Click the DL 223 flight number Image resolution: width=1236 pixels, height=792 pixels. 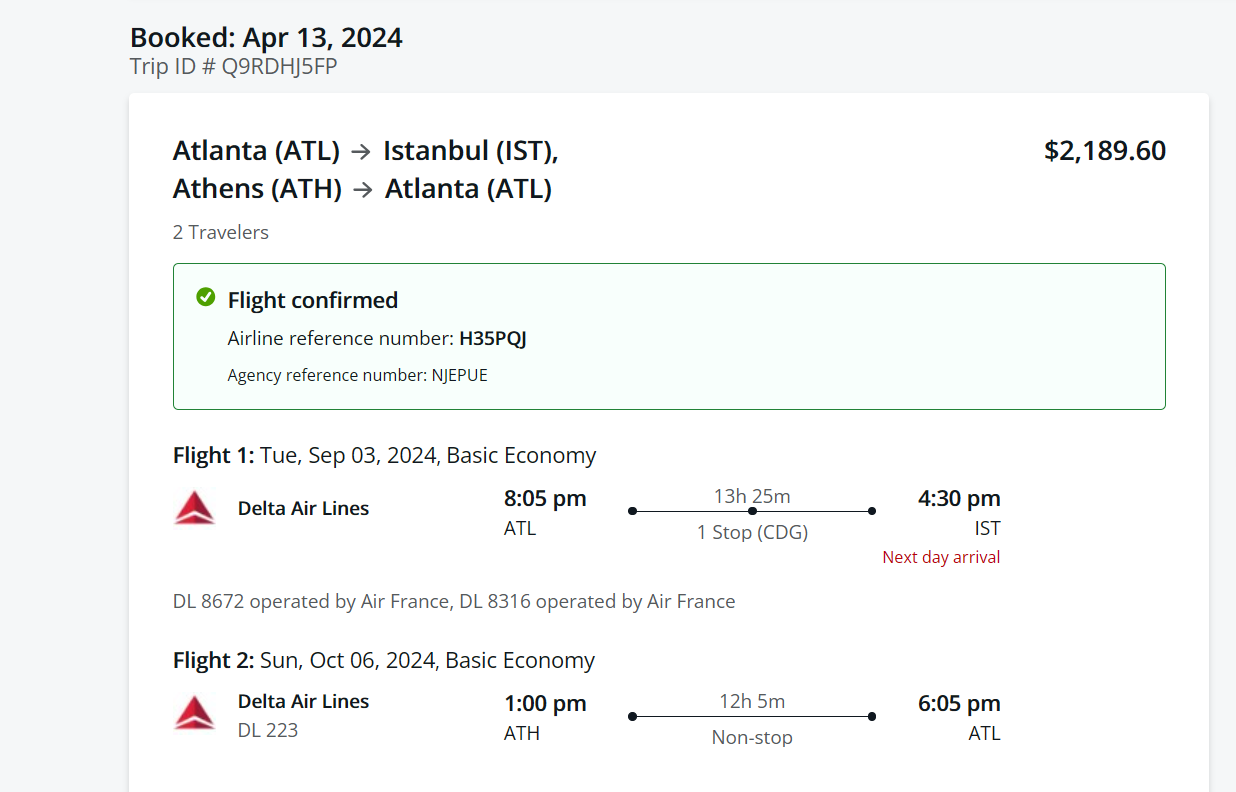tap(268, 730)
